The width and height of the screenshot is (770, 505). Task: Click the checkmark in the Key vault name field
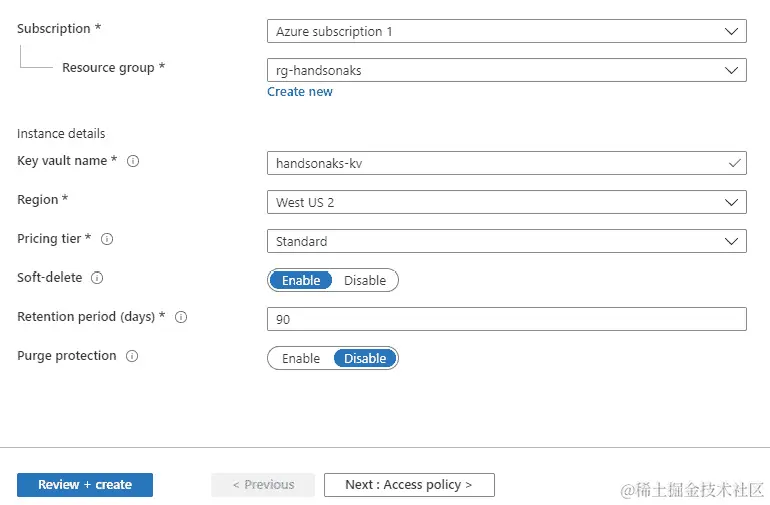(734, 163)
